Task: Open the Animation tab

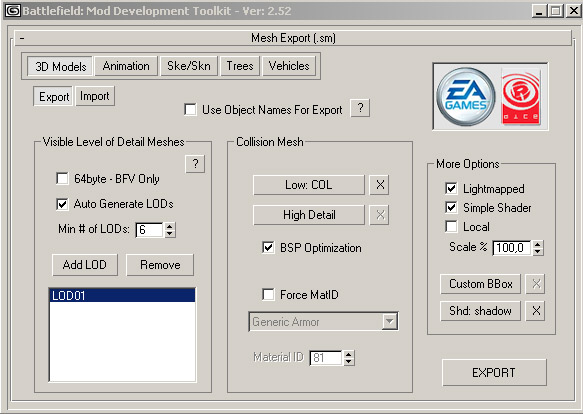Action: (x=126, y=66)
